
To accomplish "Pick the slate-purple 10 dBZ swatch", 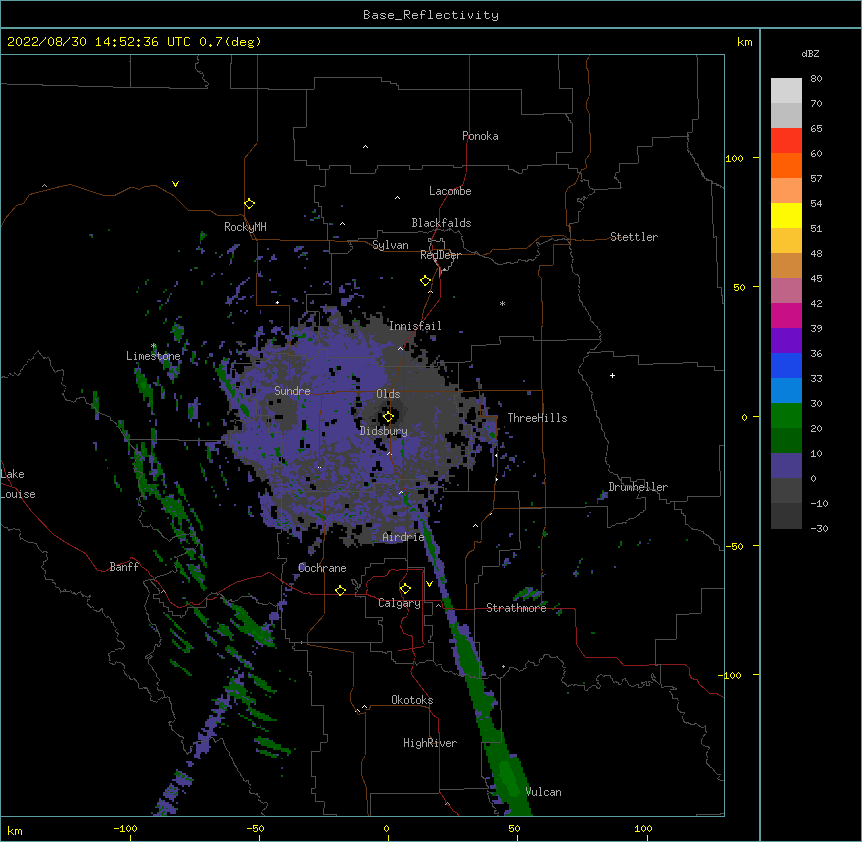I will [786, 465].
